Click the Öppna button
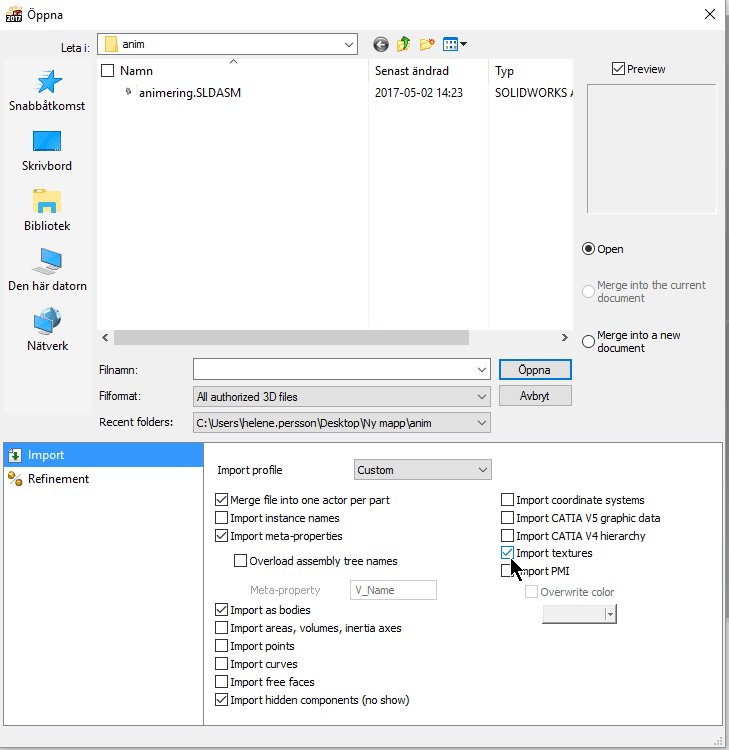The height and width of the screenshot is (750, 729). click(x=534, y=369)
